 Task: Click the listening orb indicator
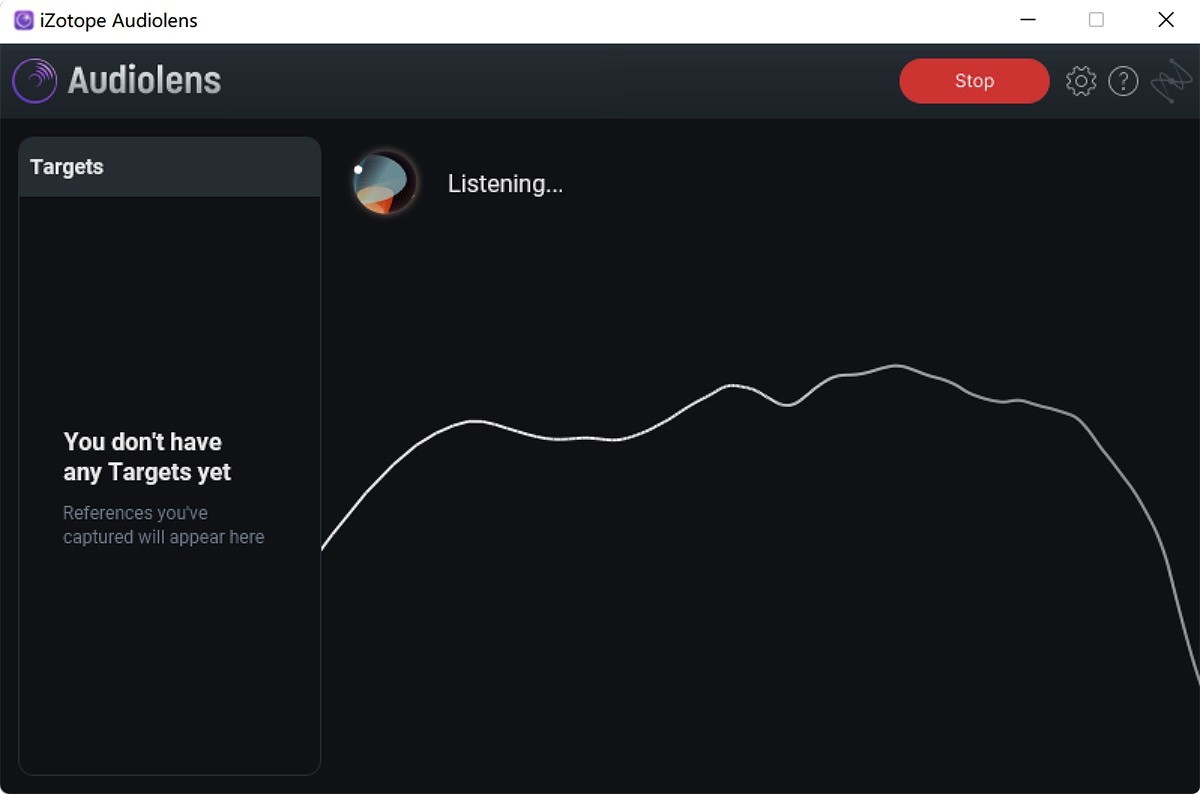click(384, 184)
